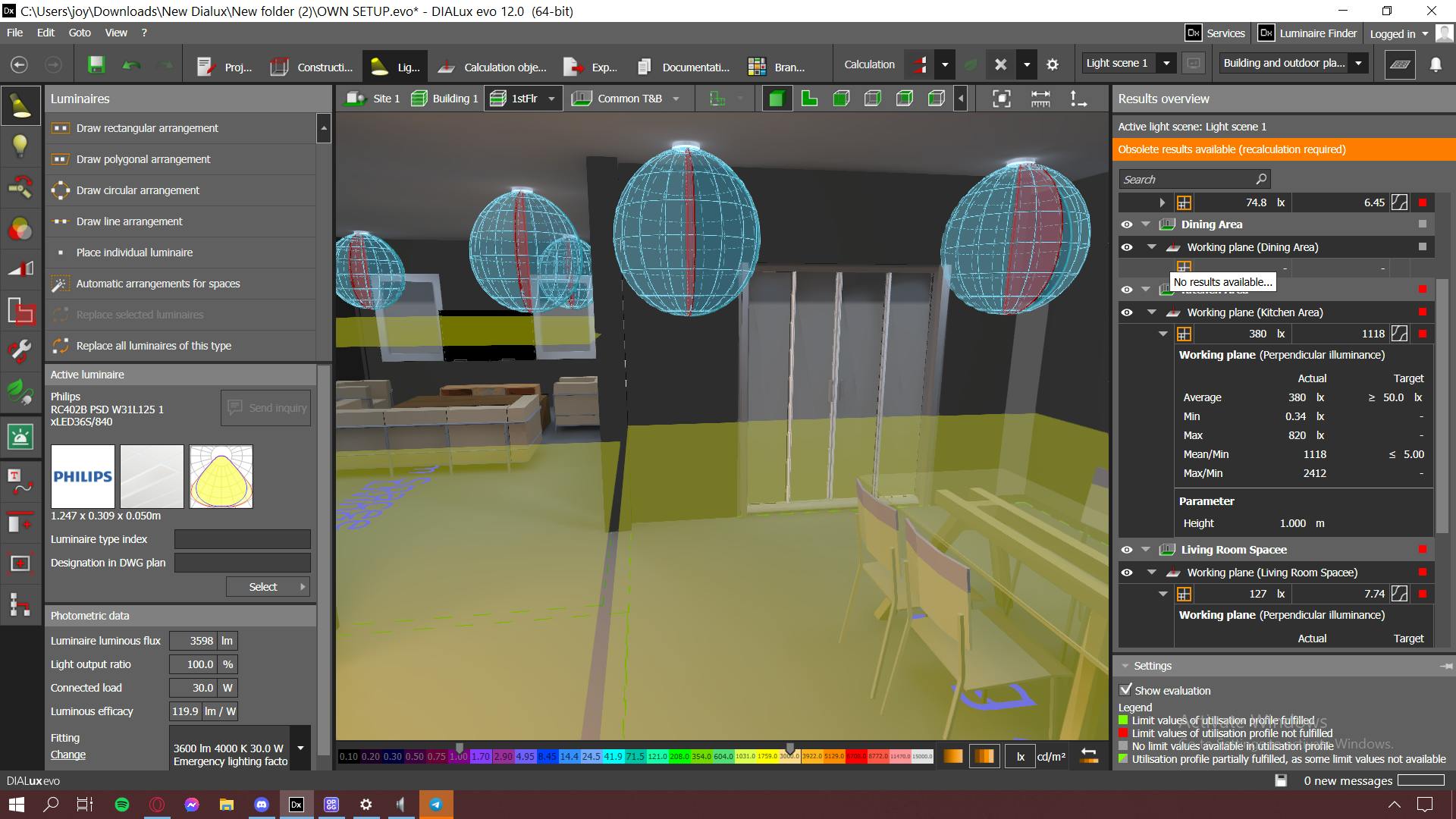Click the green save project icon
This screenshot has width=1456, height=819.
96,65
